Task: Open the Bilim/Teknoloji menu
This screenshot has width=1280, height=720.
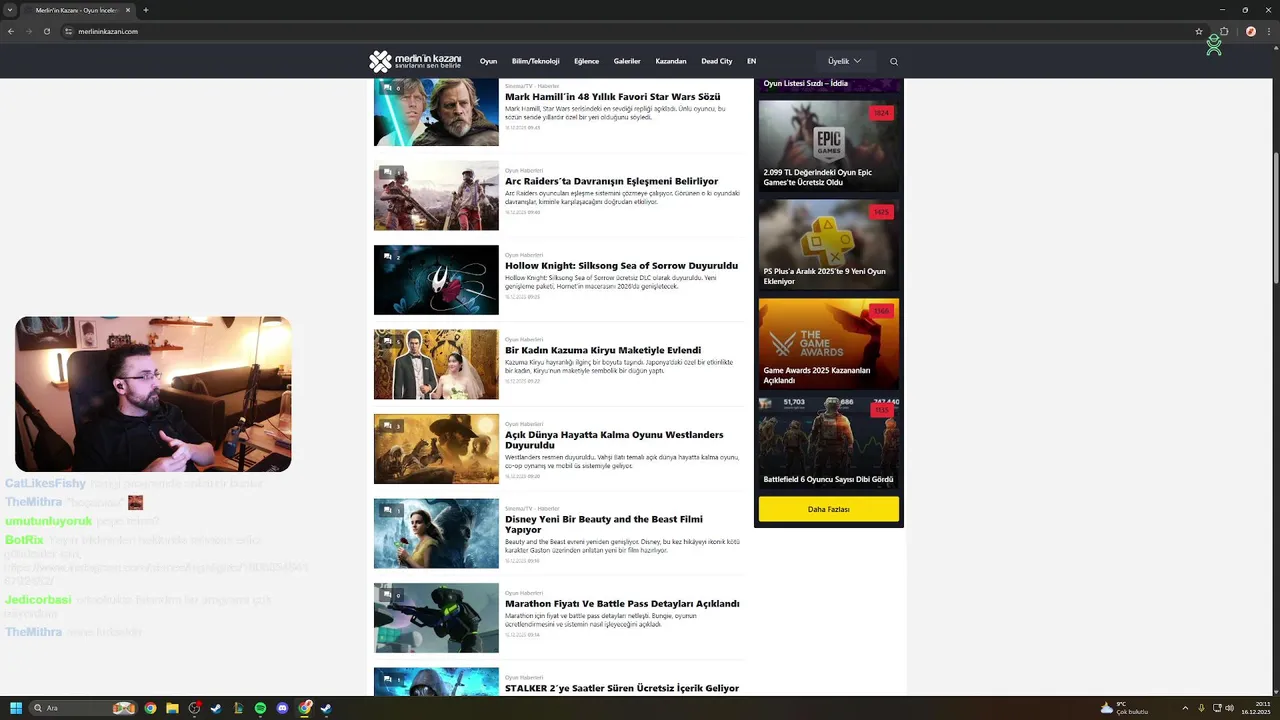Action: pyautogui.click(x=536, y=61)
